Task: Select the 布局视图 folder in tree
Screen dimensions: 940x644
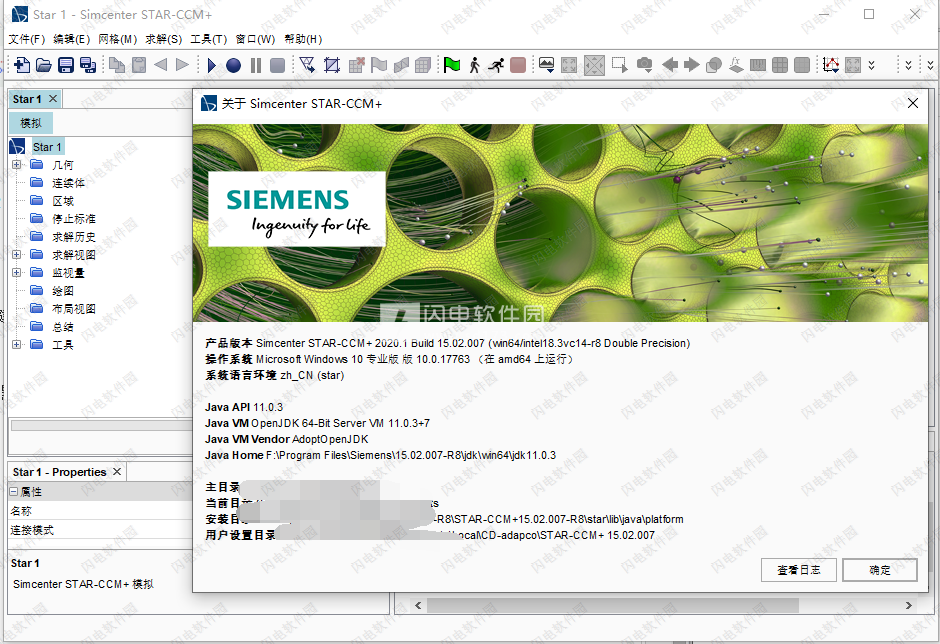Action: coord(74,309)
